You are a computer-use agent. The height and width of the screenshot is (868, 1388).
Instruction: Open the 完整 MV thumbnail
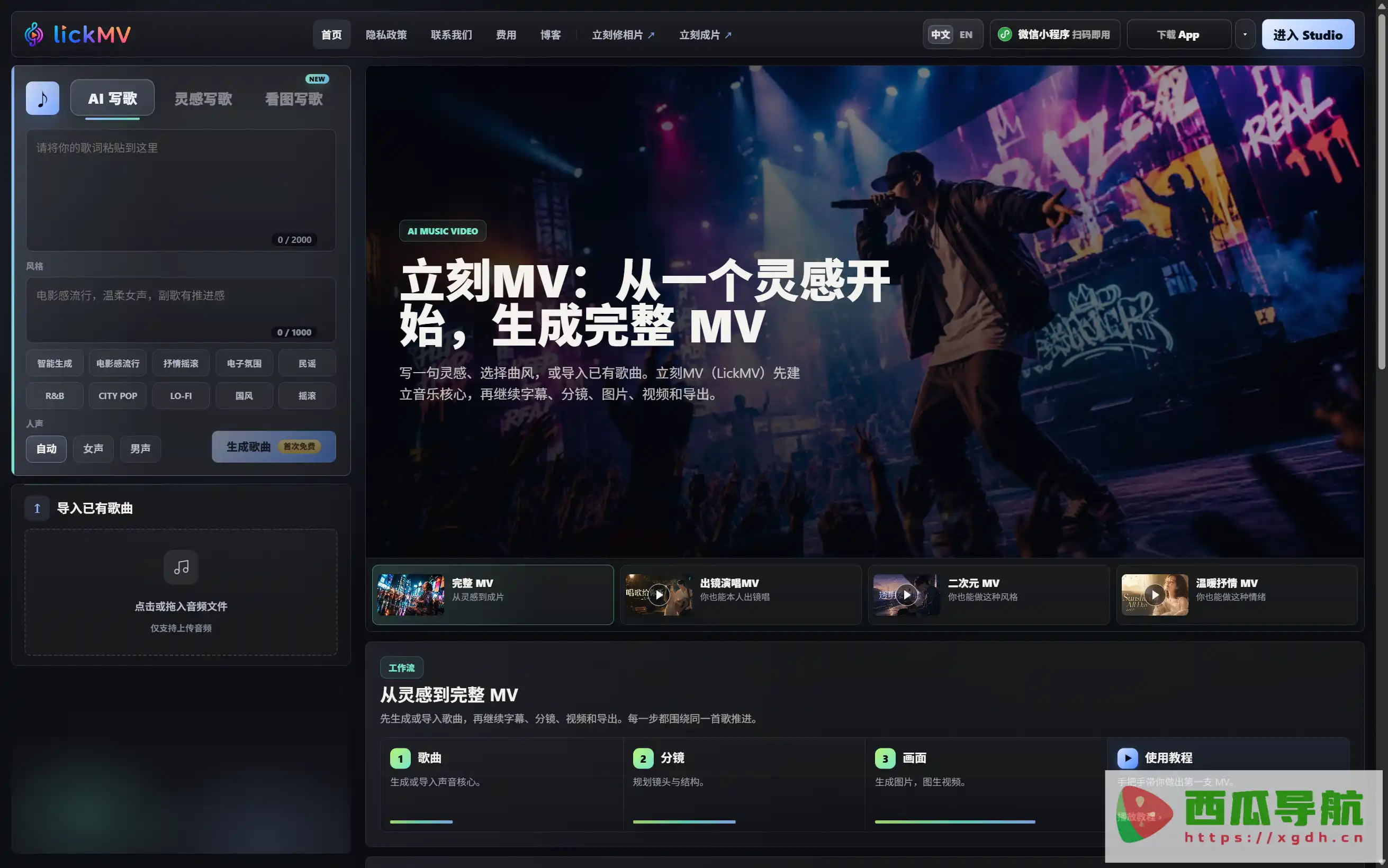[x=410, y=595]
